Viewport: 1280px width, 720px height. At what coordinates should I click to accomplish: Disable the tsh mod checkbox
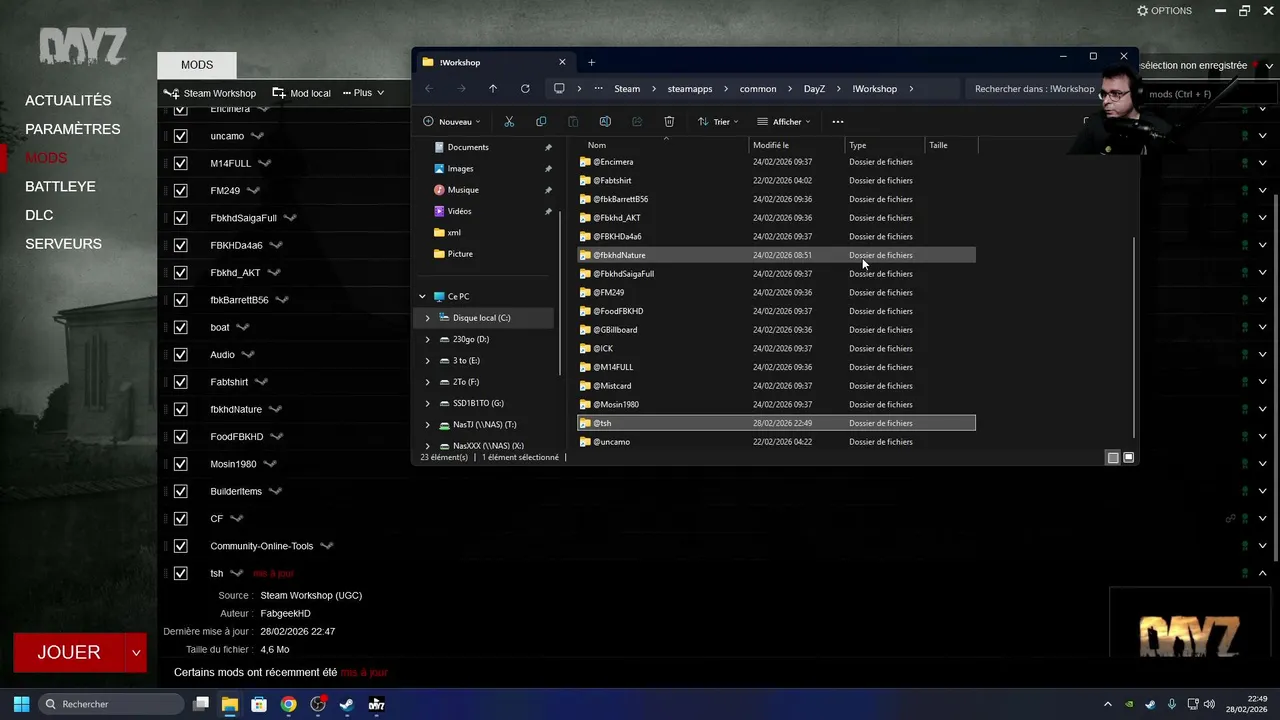tap(181, 573)
